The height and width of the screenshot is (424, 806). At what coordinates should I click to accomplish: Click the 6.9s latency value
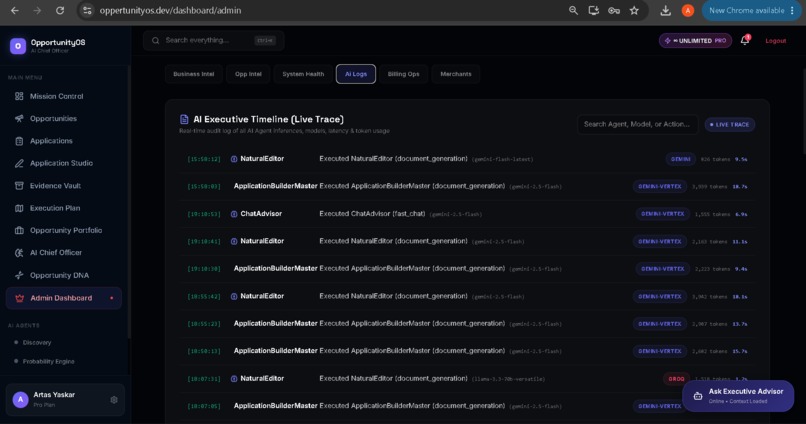pyautogui.click(x=741, y=214)
